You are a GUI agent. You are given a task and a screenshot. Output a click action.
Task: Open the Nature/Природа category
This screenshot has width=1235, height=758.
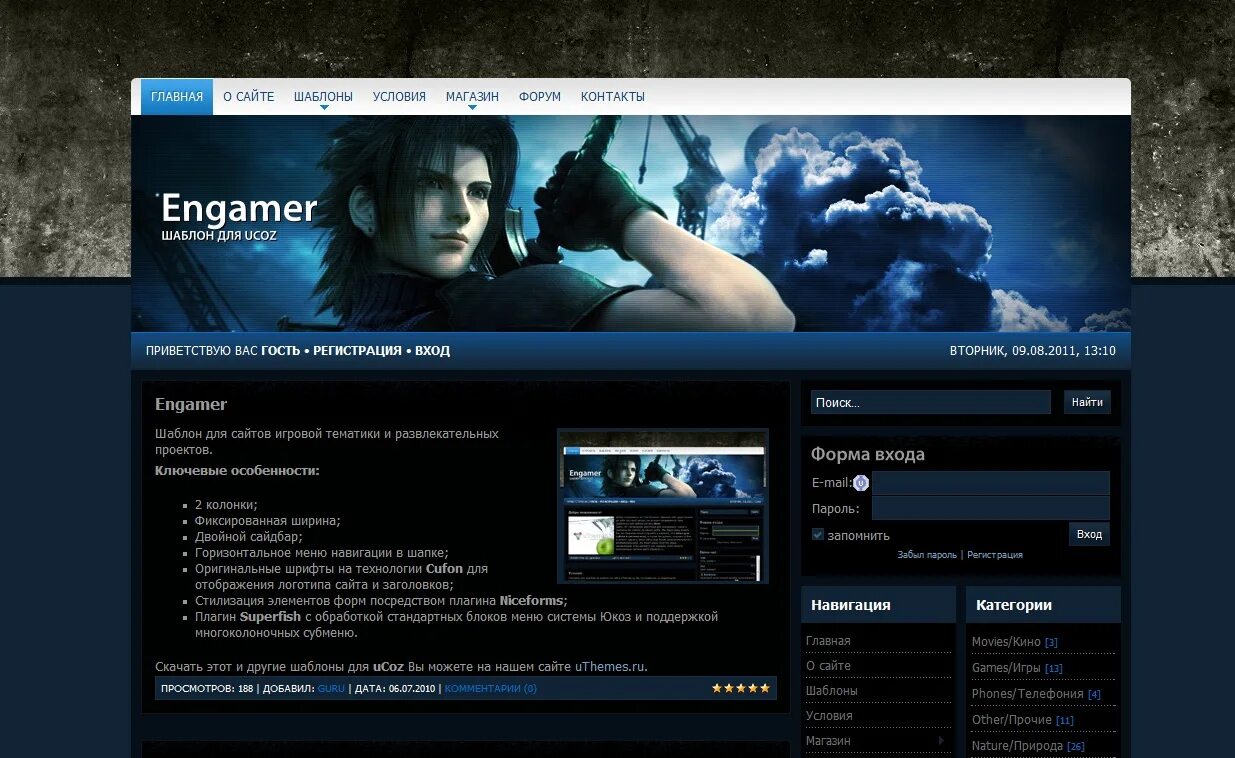[x=1018, y=746]
